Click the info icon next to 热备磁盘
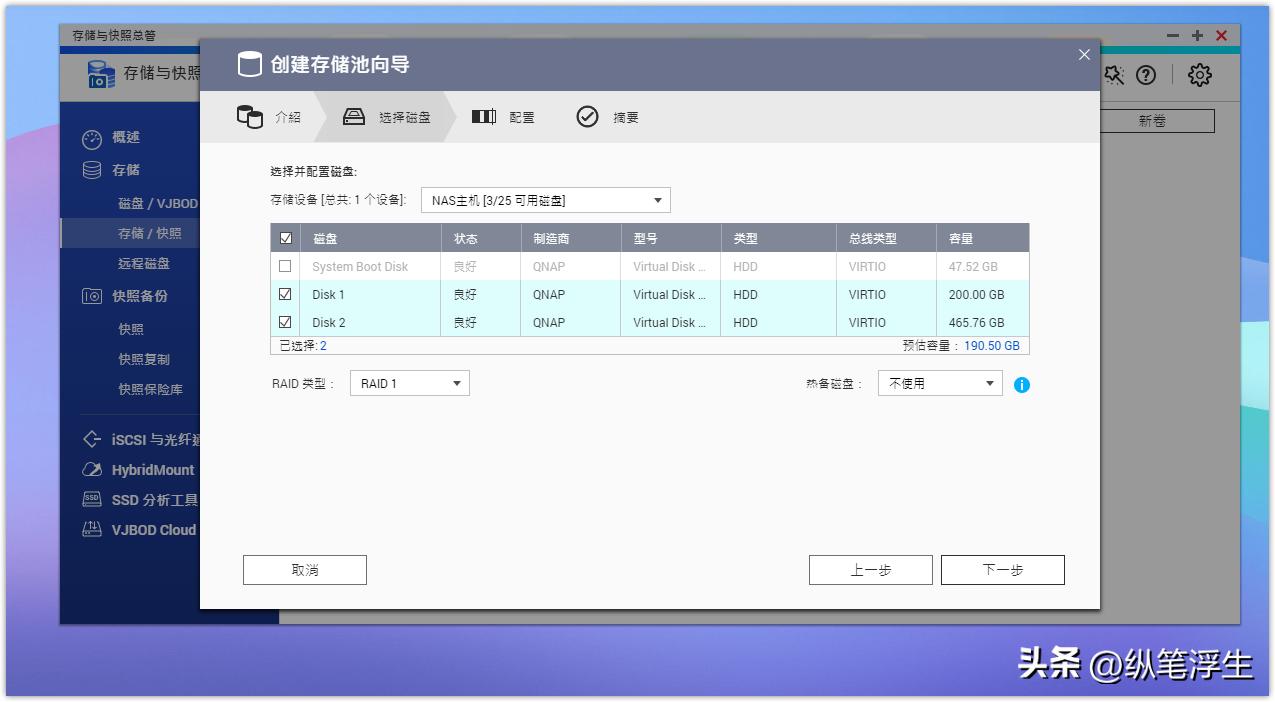 tap(1021, 383)
